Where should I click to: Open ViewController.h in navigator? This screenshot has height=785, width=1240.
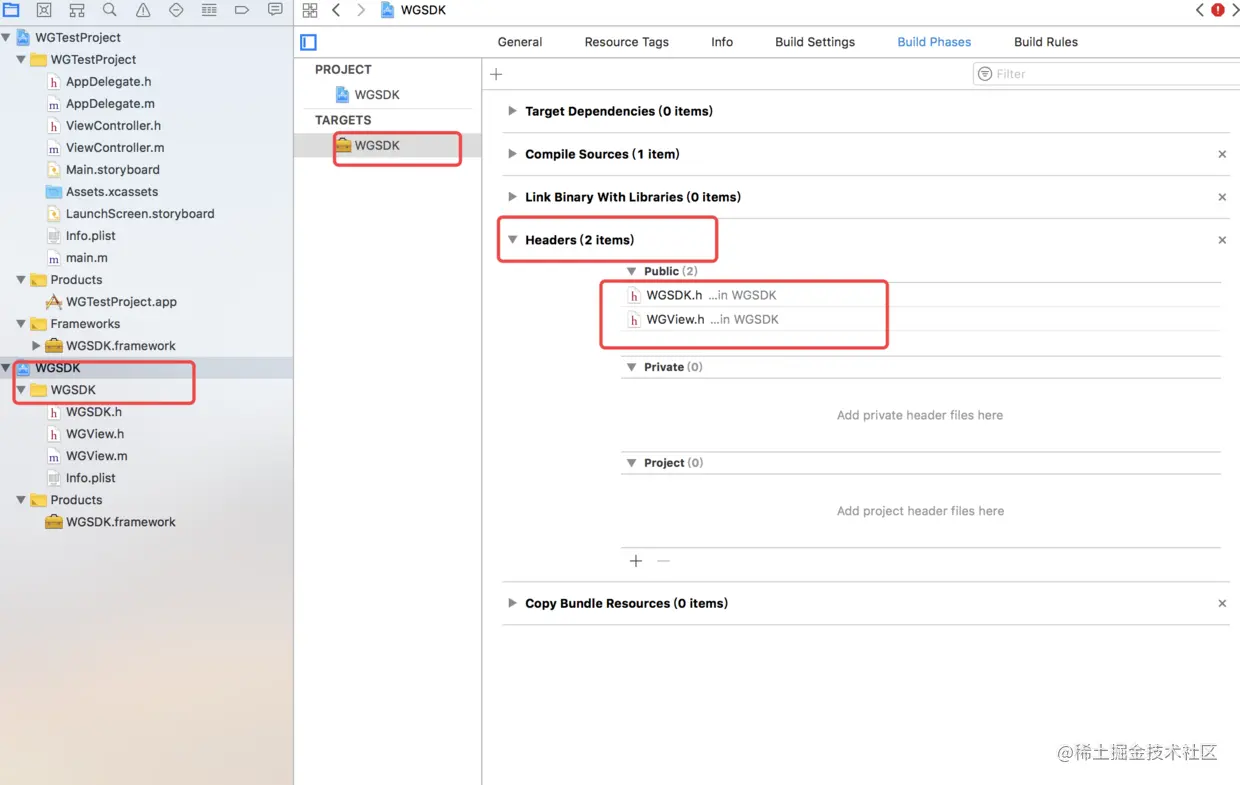113,126
